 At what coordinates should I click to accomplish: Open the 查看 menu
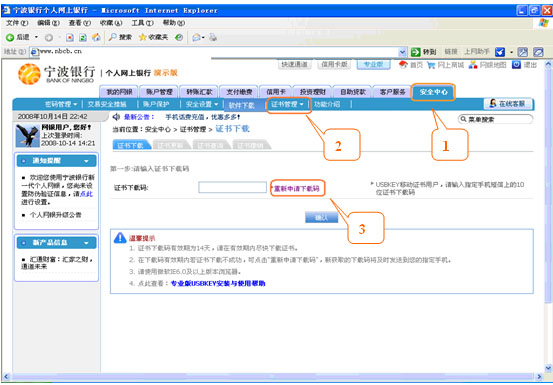point(80,23)
